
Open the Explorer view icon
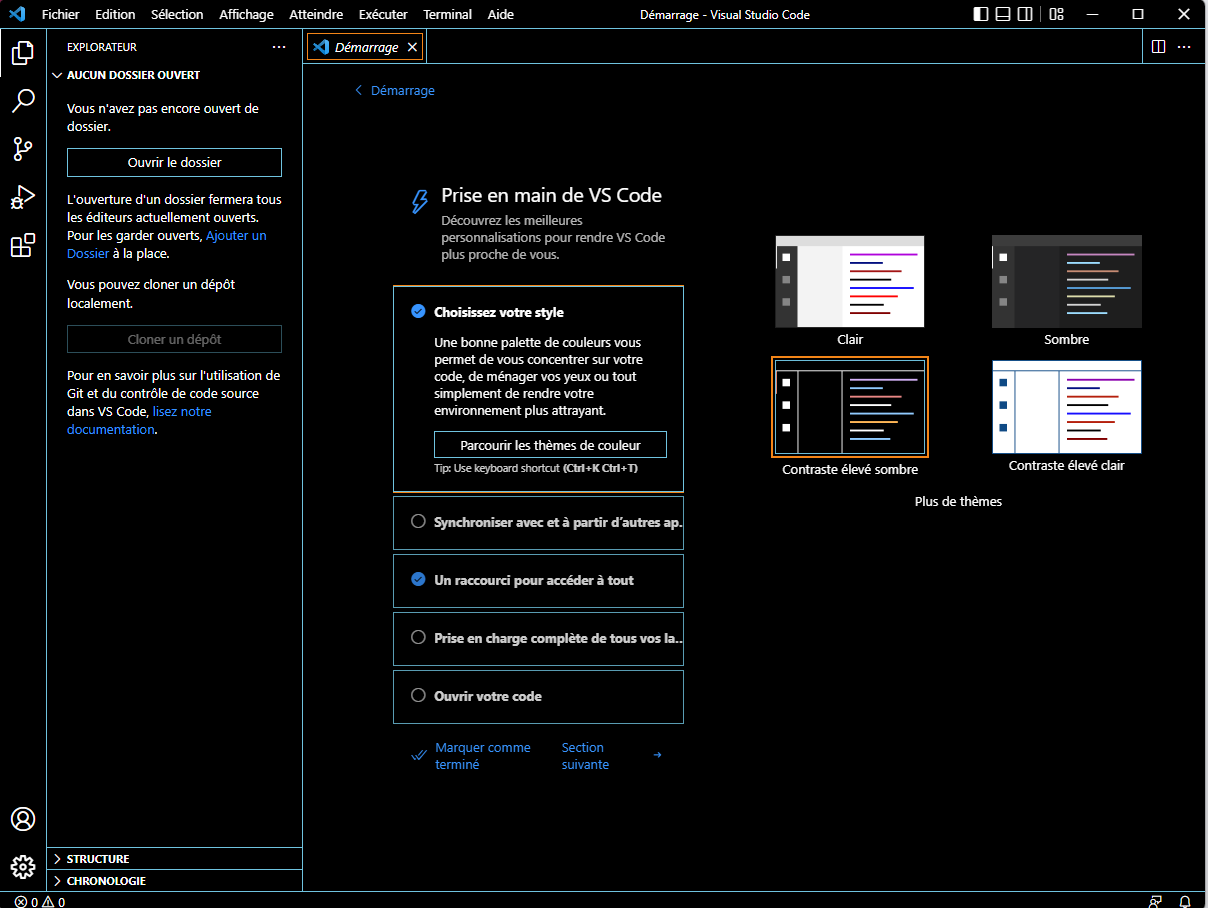tap(22, 53)
